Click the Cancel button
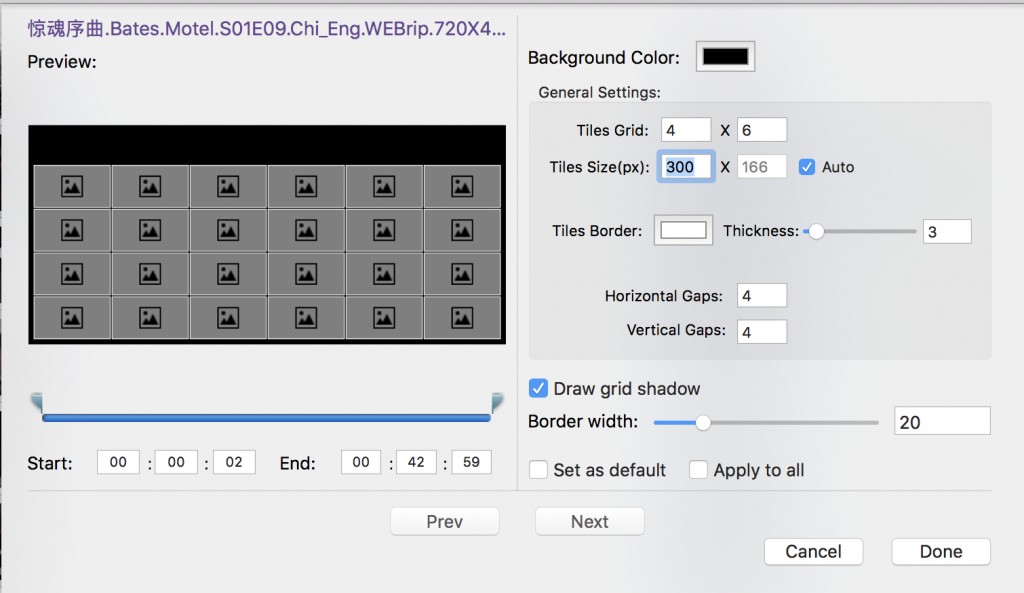Viewport: 1024px width, 593px height. [813, 551]
